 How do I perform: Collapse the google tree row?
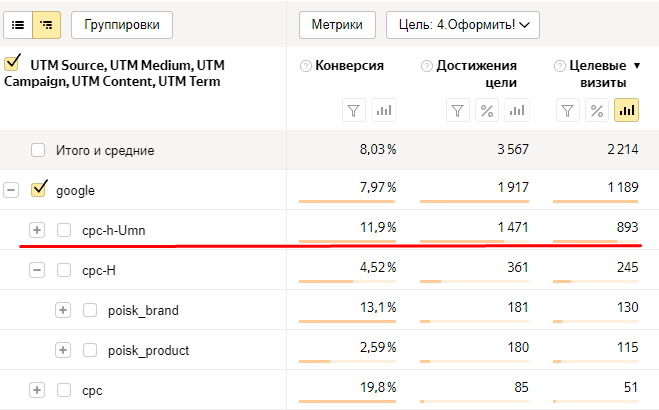pyautogui.click(x=11, y=190)
